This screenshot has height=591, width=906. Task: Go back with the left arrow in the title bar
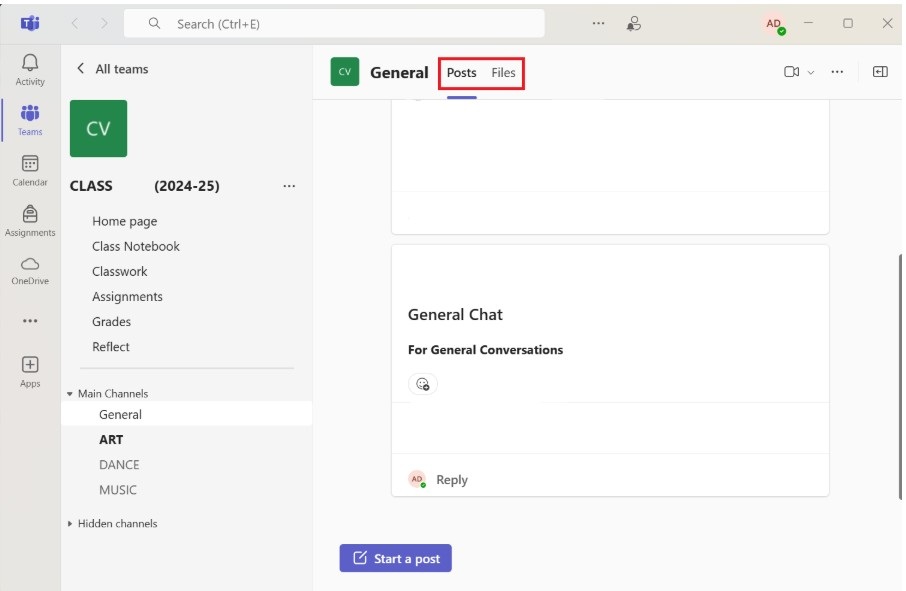(x=75, y=23)
